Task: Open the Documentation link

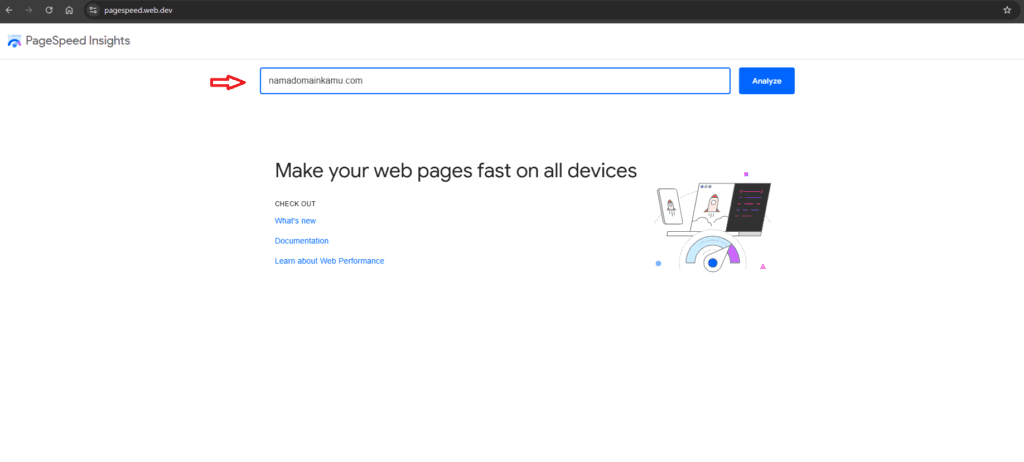Action: click(x=301, y=241)
